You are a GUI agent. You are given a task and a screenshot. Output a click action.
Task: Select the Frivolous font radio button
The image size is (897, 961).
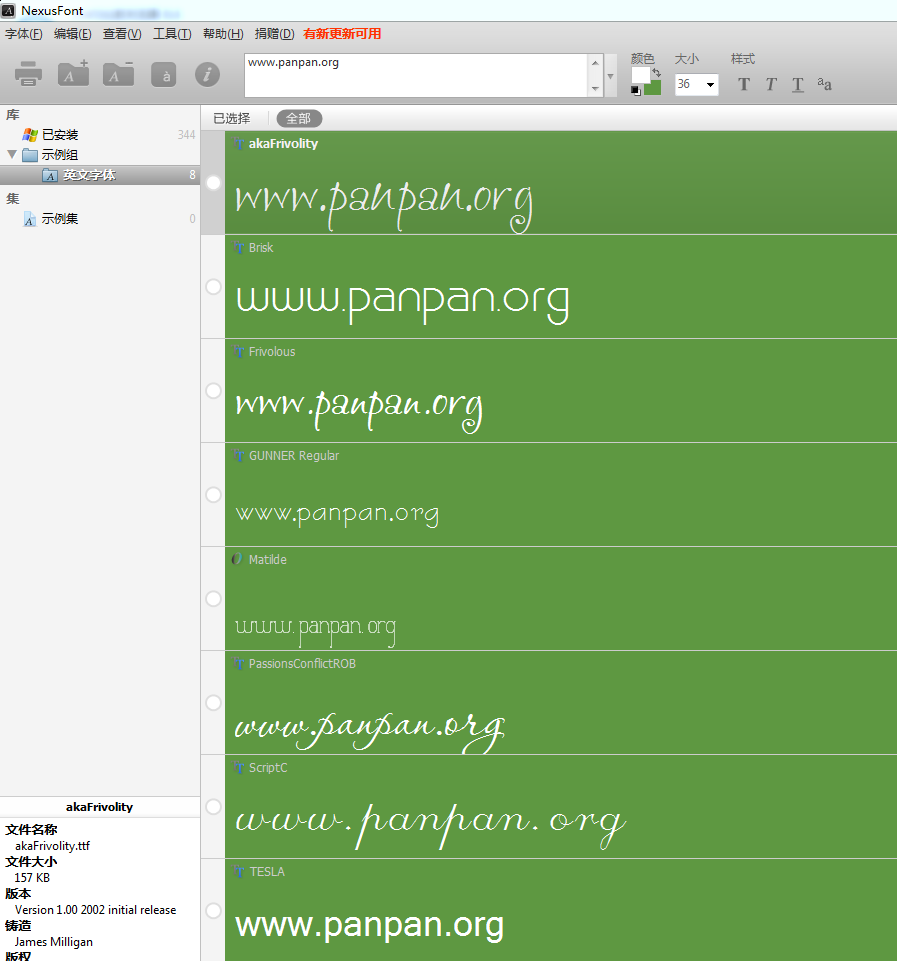213,391
